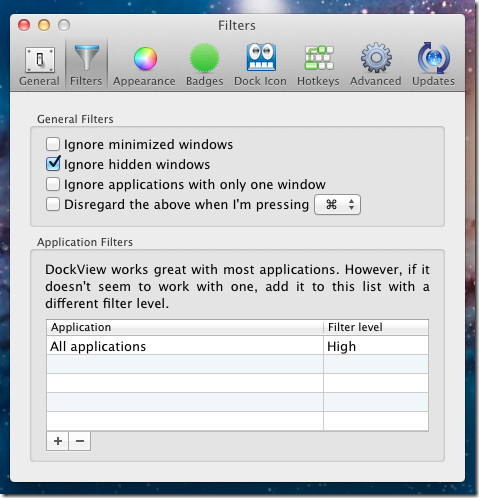The width and height of the screenshot is (479, 498).
Task: Minimize the window with yellow button
Action: (x=44, y=25)
